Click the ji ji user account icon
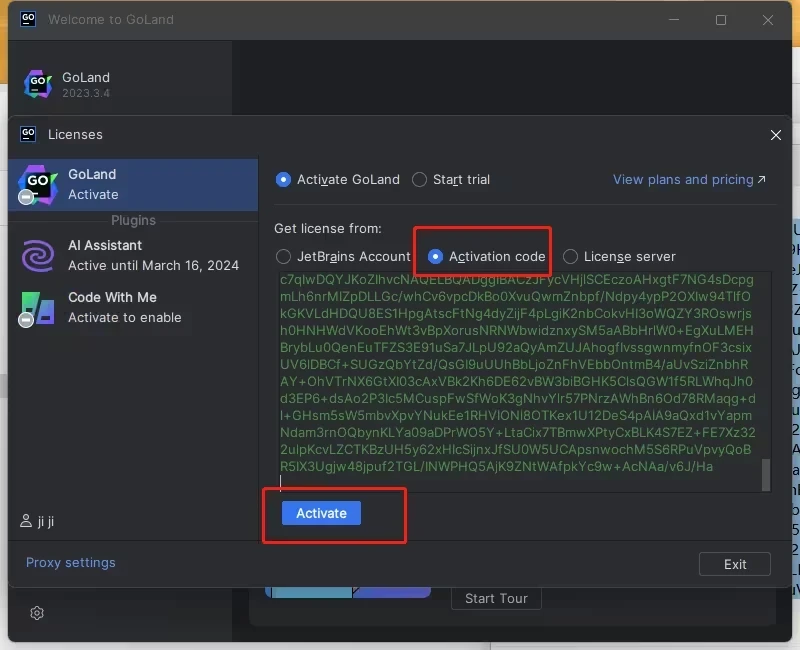 (x=26, y=521)
